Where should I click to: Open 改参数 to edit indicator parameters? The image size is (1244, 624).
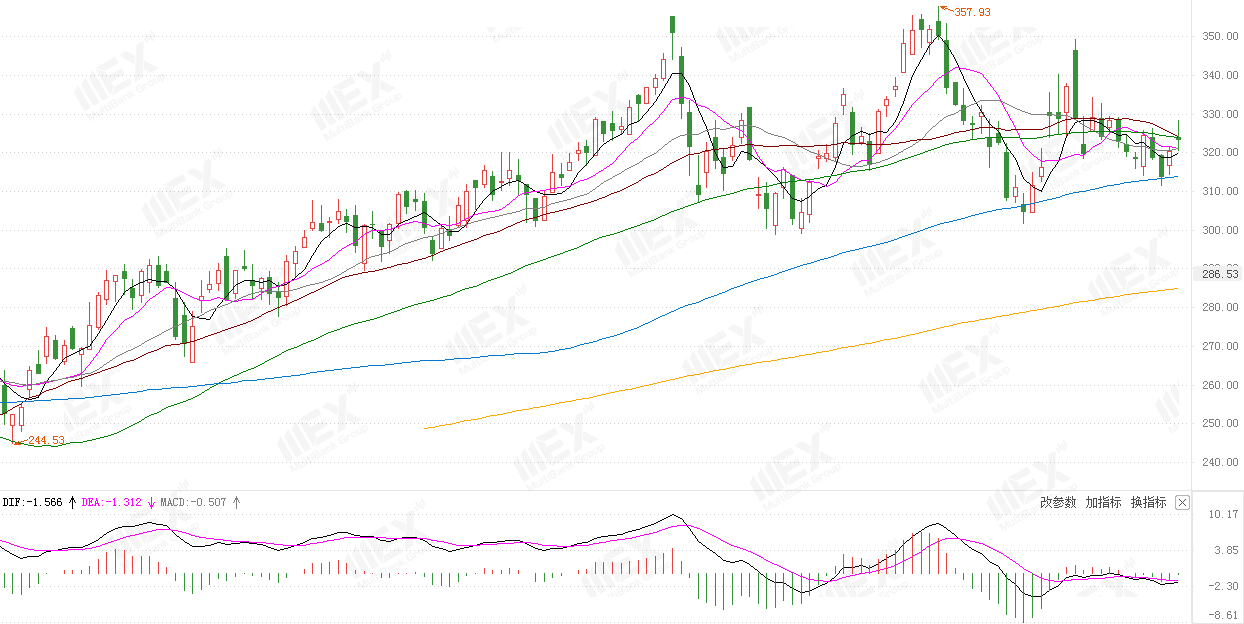(x=1058, y=502)
